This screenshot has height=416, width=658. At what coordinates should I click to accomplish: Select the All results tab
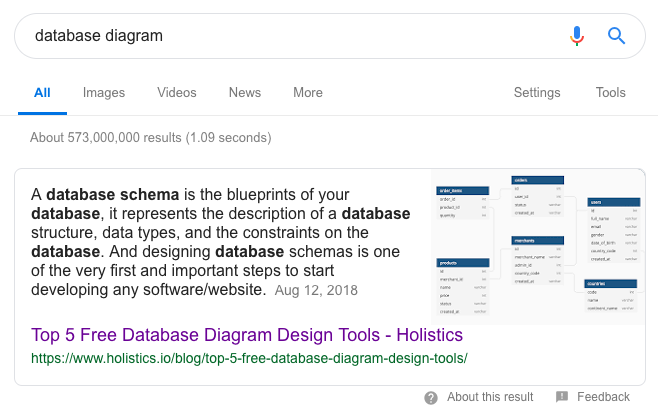coord(42,93)
